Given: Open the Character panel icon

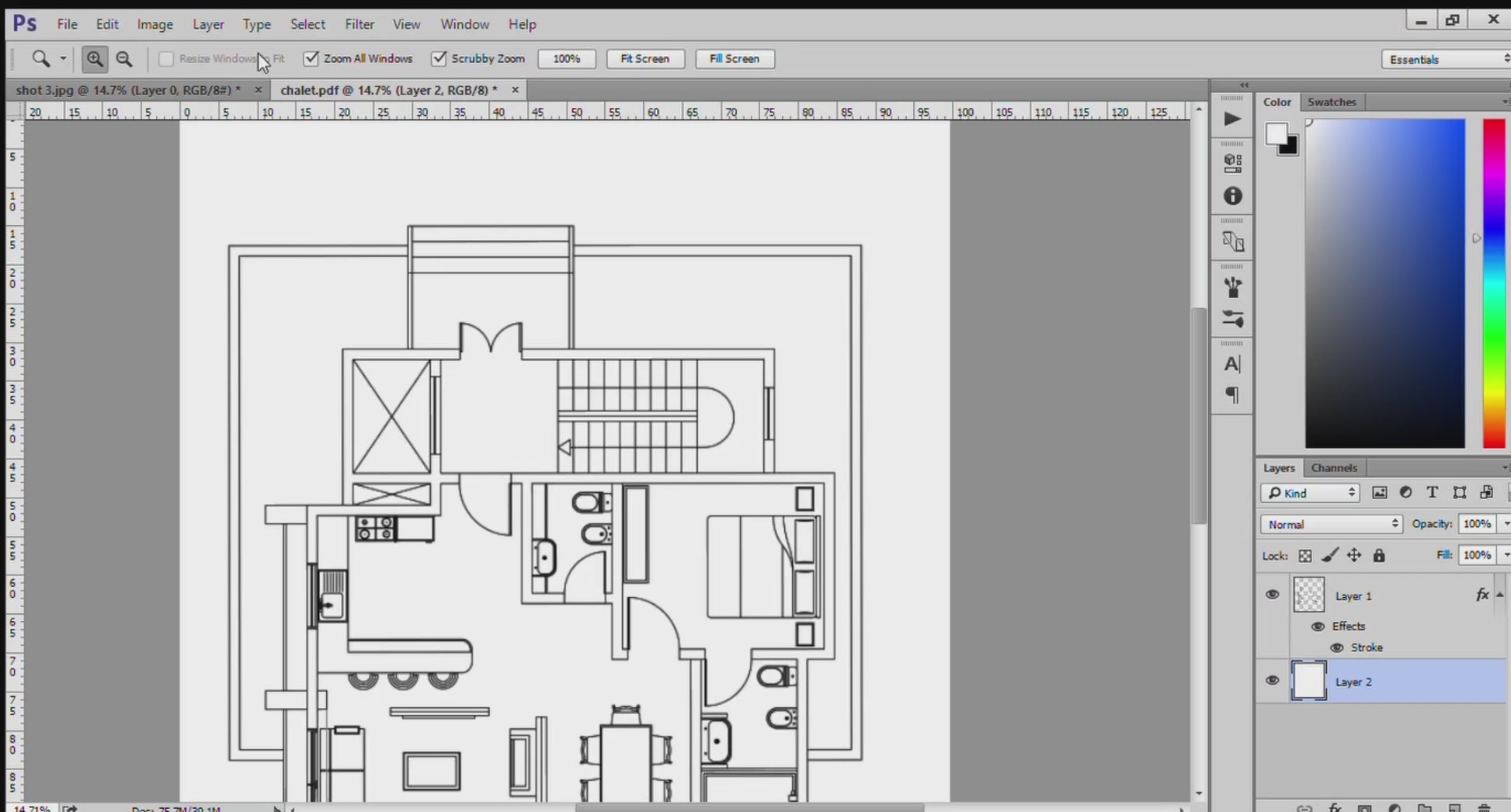Looking at the screenshot, I should point(1232,364).
